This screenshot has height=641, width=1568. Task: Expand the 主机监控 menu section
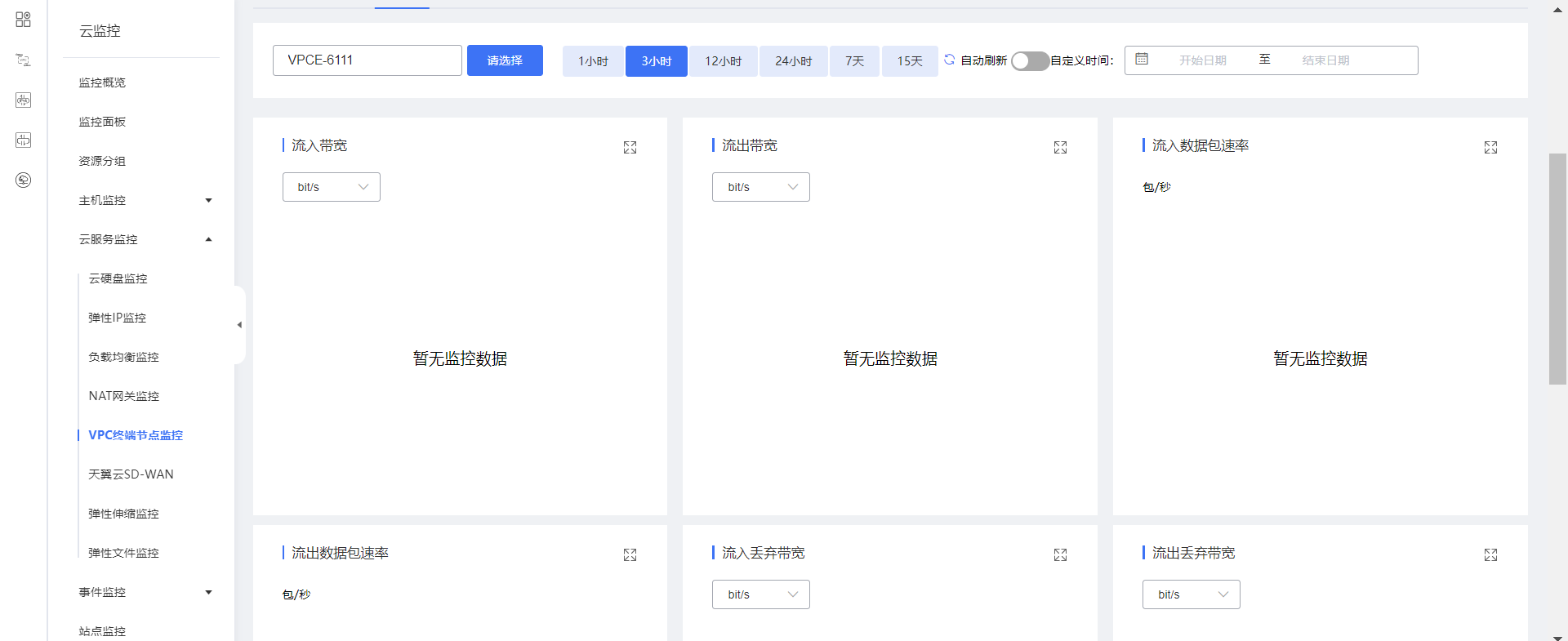coord(145,200)
